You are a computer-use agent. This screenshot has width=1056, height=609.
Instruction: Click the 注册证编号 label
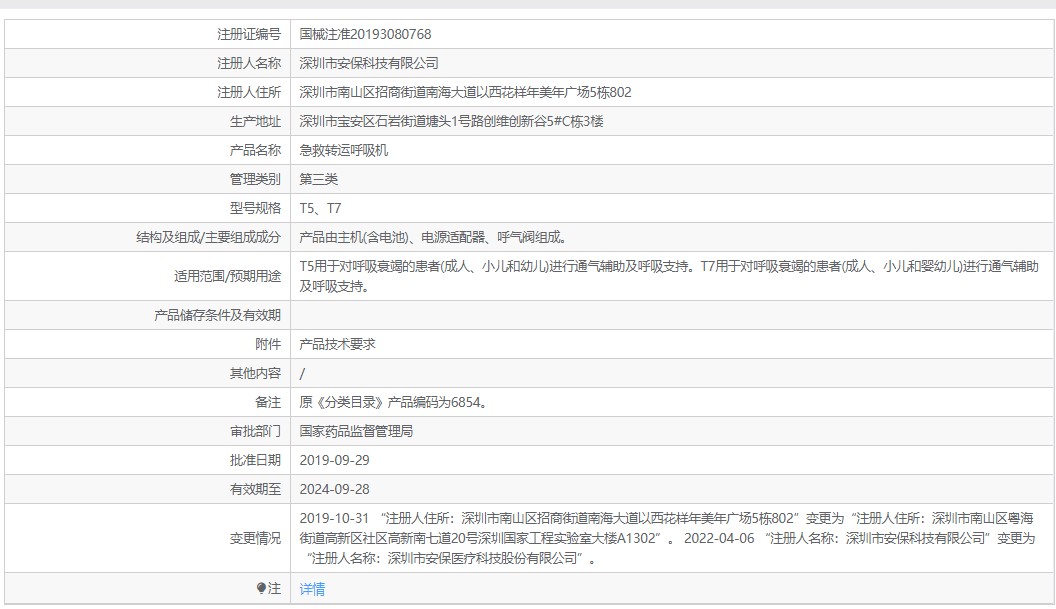pyautogui.click(x=249, y=34)
